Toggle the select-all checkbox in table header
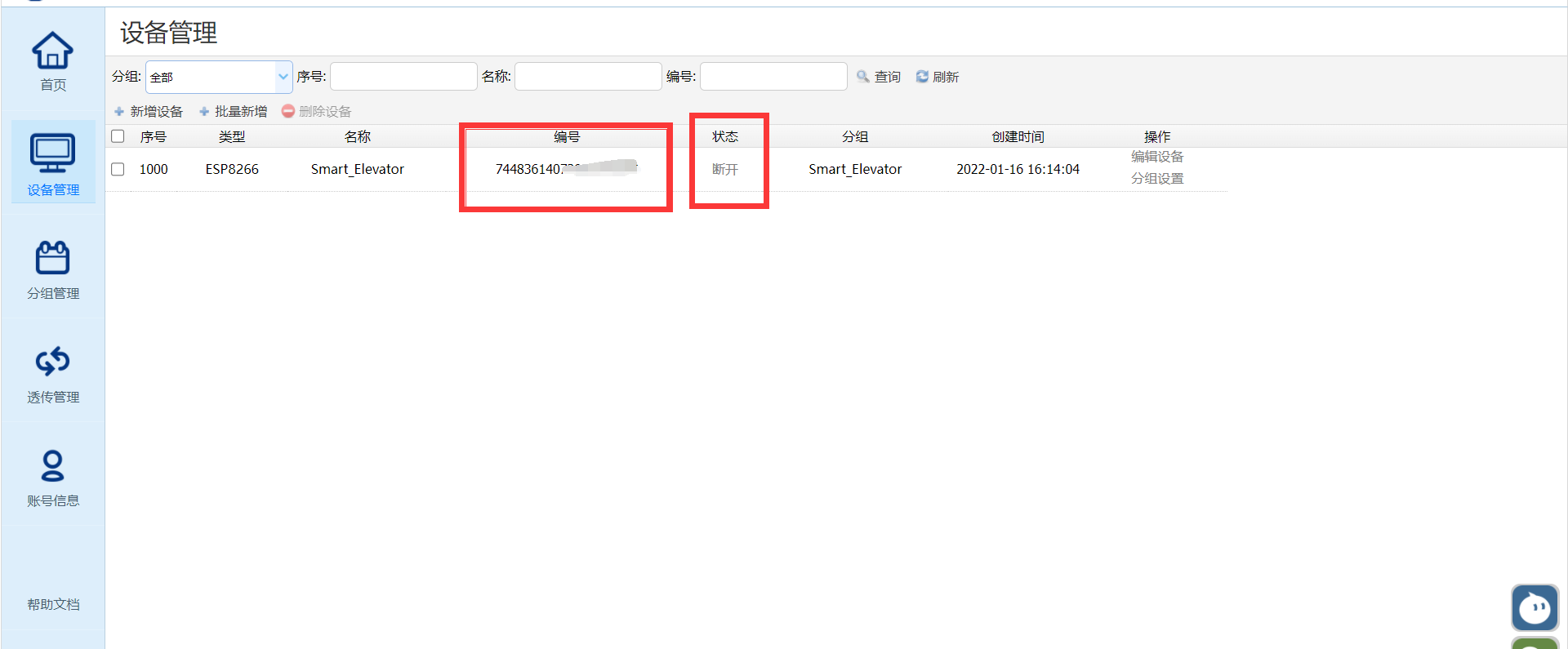 118,136
